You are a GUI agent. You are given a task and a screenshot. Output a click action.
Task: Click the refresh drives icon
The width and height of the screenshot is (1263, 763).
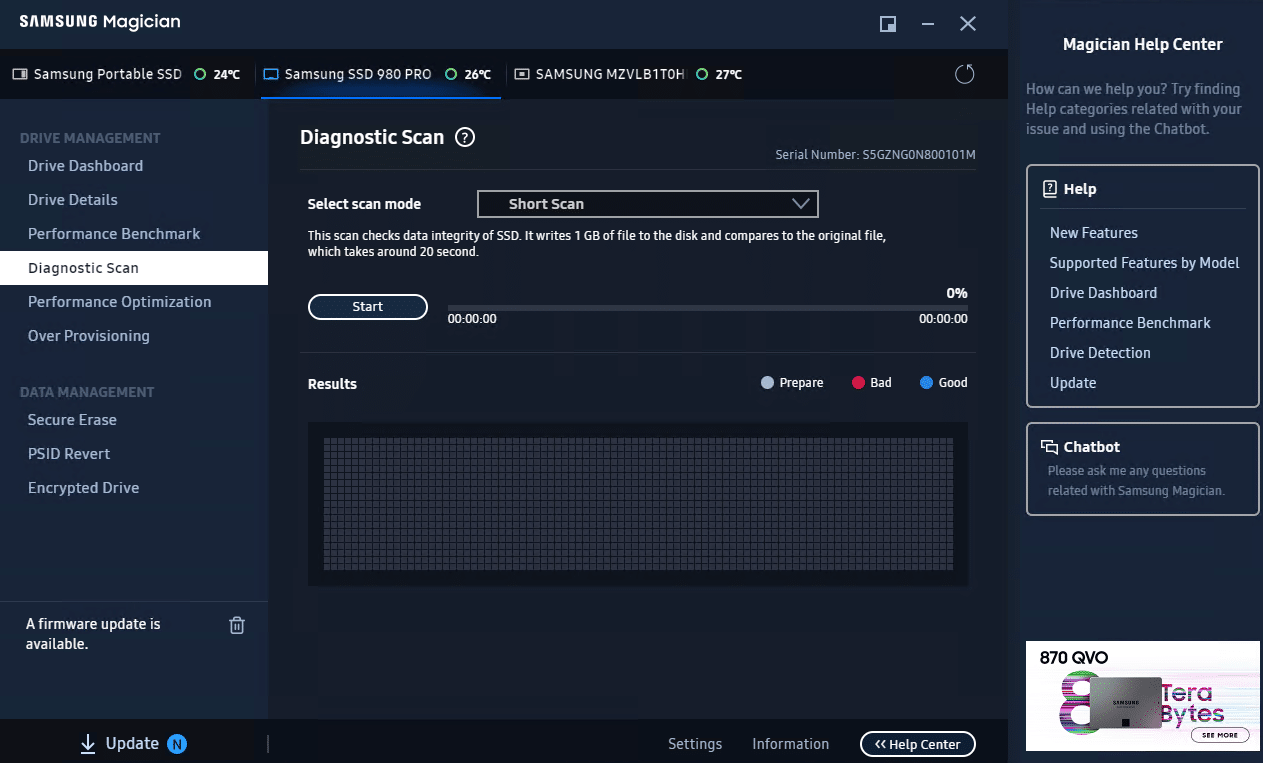pos(965,74)
